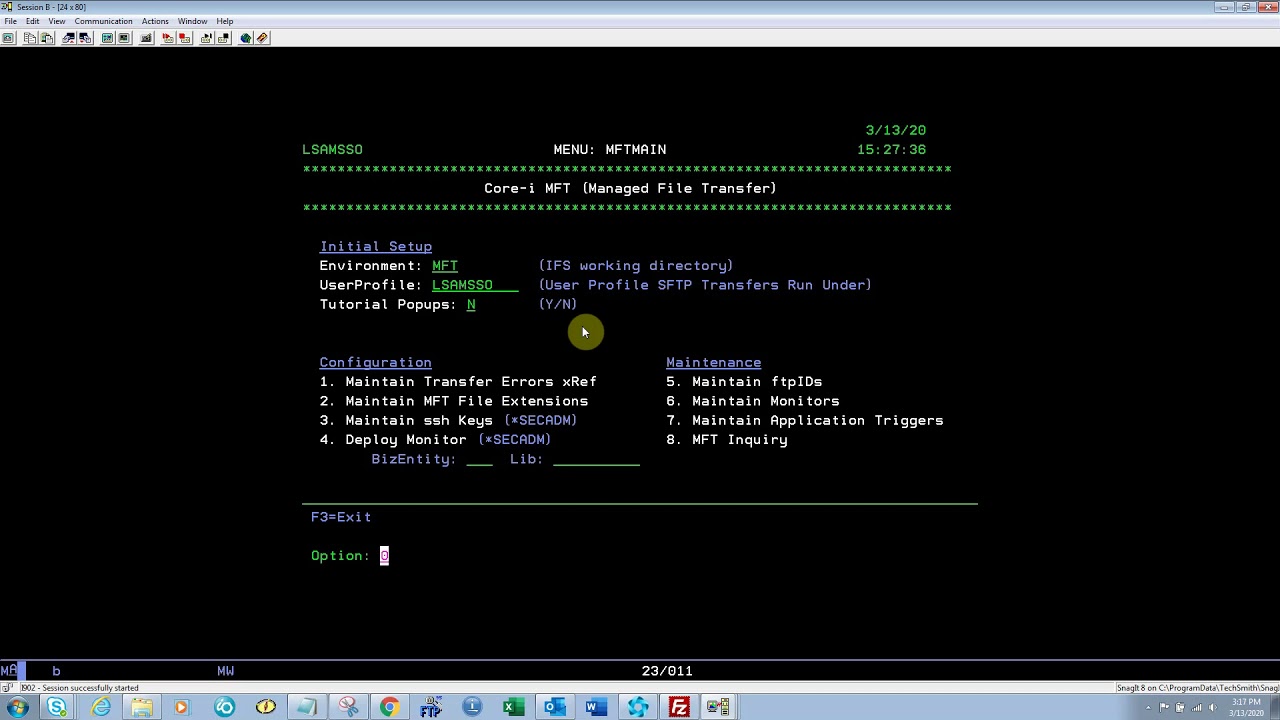Viewport: 1280px width, 720px height.
Task: Click the Color remap toolbar icon
Action: 124,38
